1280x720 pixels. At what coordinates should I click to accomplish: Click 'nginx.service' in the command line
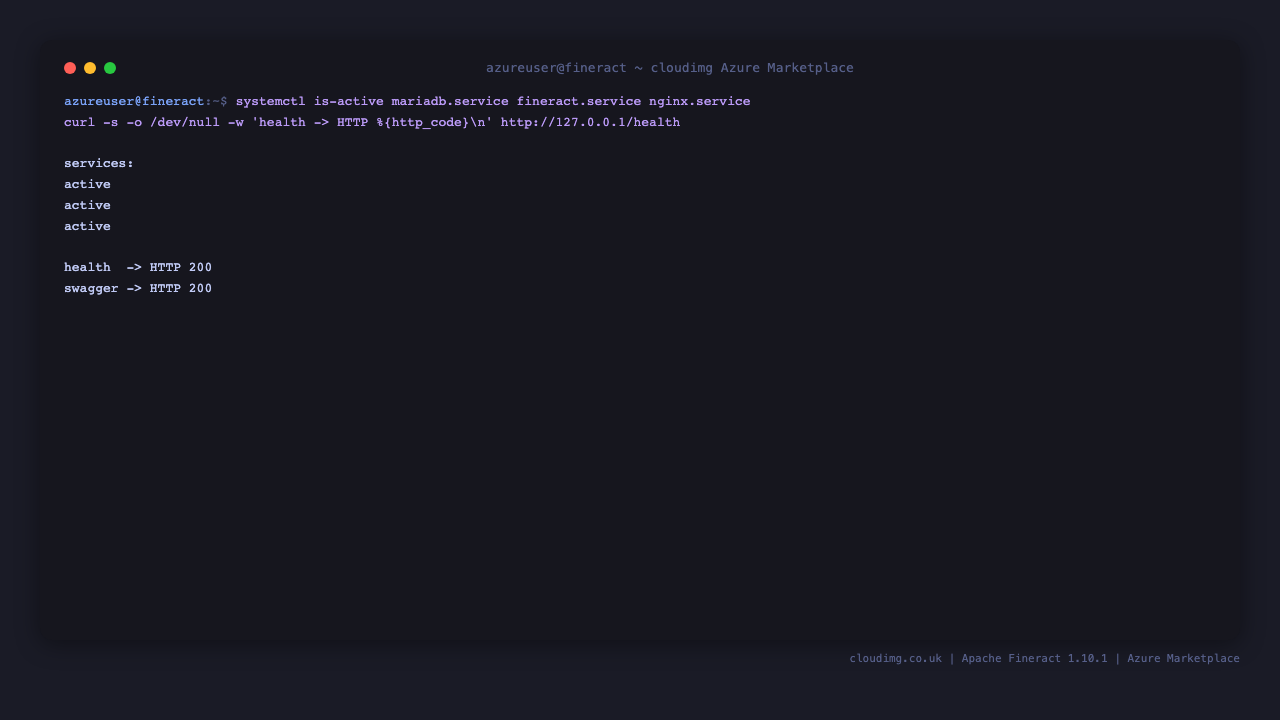click(x=700, y=102)
